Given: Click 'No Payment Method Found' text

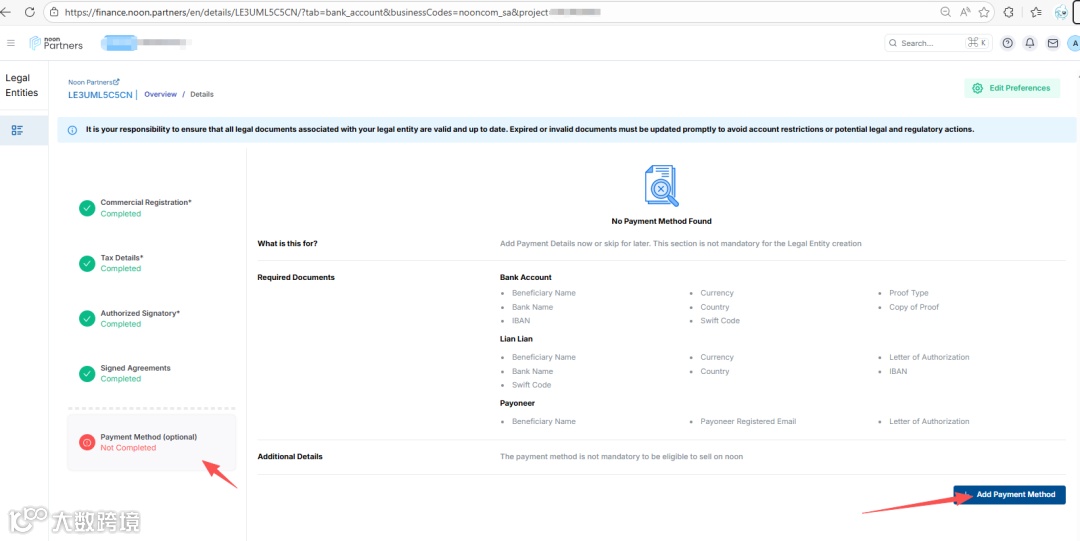Looking at the screenshot, I should (661, 221).
